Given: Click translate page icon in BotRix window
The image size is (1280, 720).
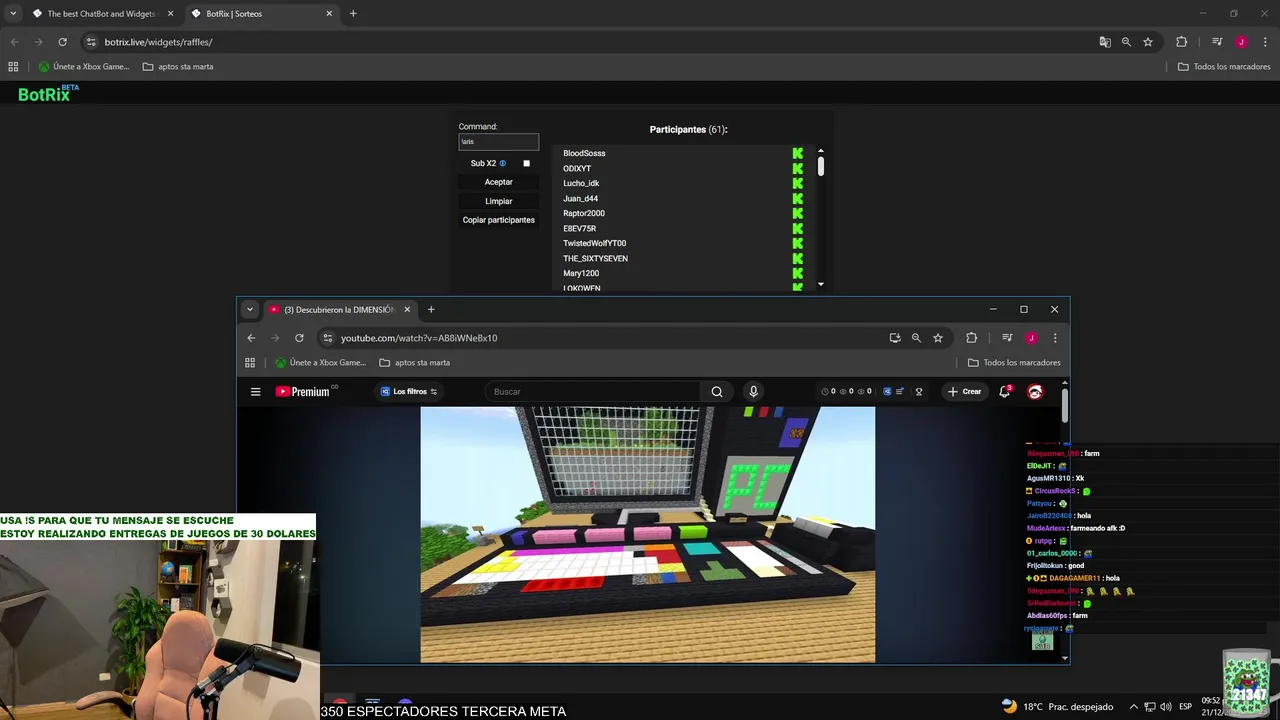Looking at the screenshot, I should (1105, 42).
